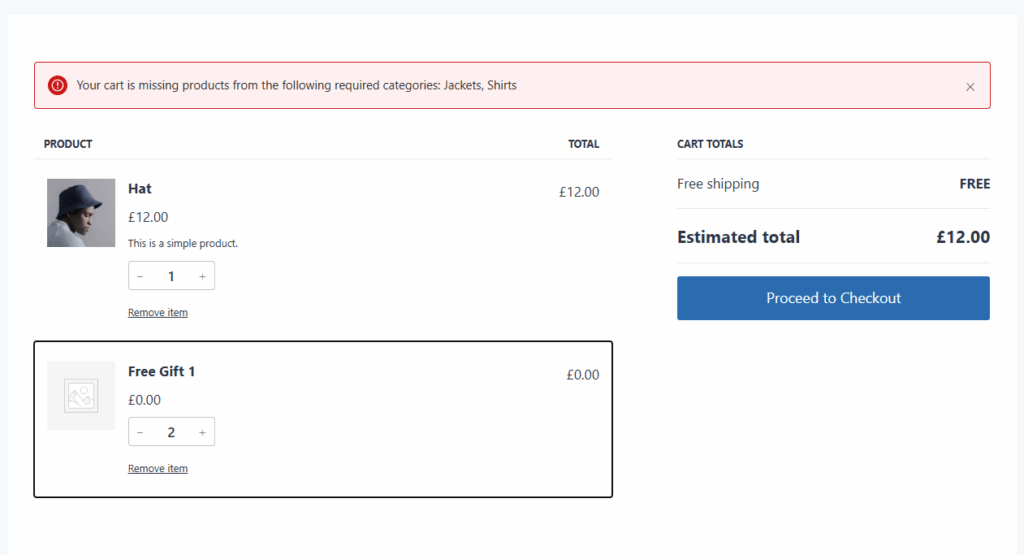Click the Cart Totals heading
This screenshot has height=555, width=1024.
[x=710, y=144]
